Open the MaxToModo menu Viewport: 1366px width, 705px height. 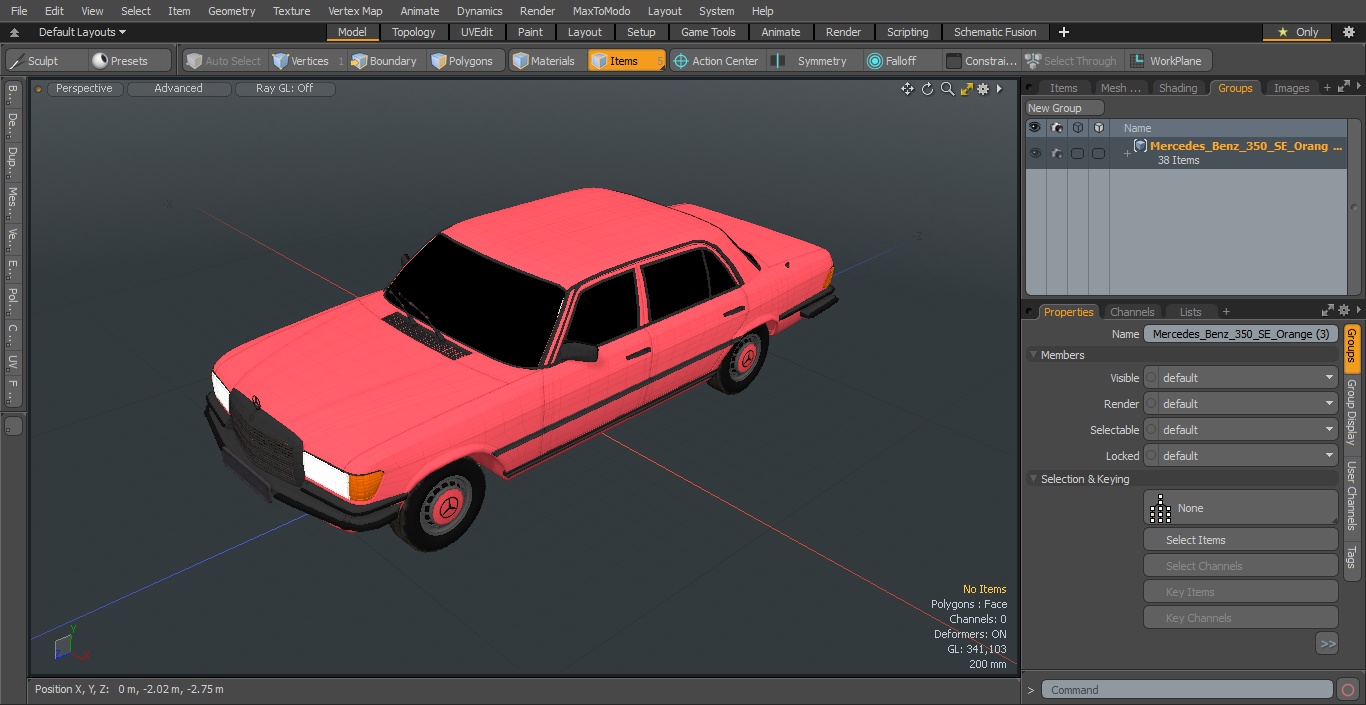point(601,11)
